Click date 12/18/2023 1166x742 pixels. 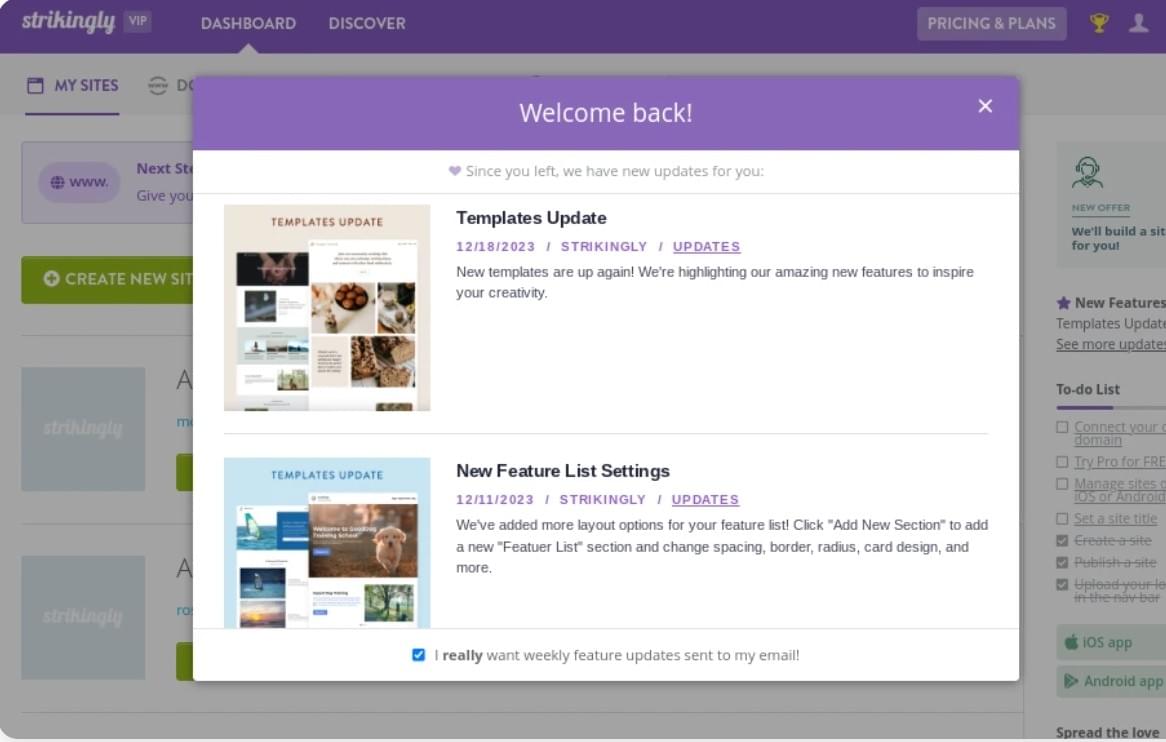tap(495, 247)
